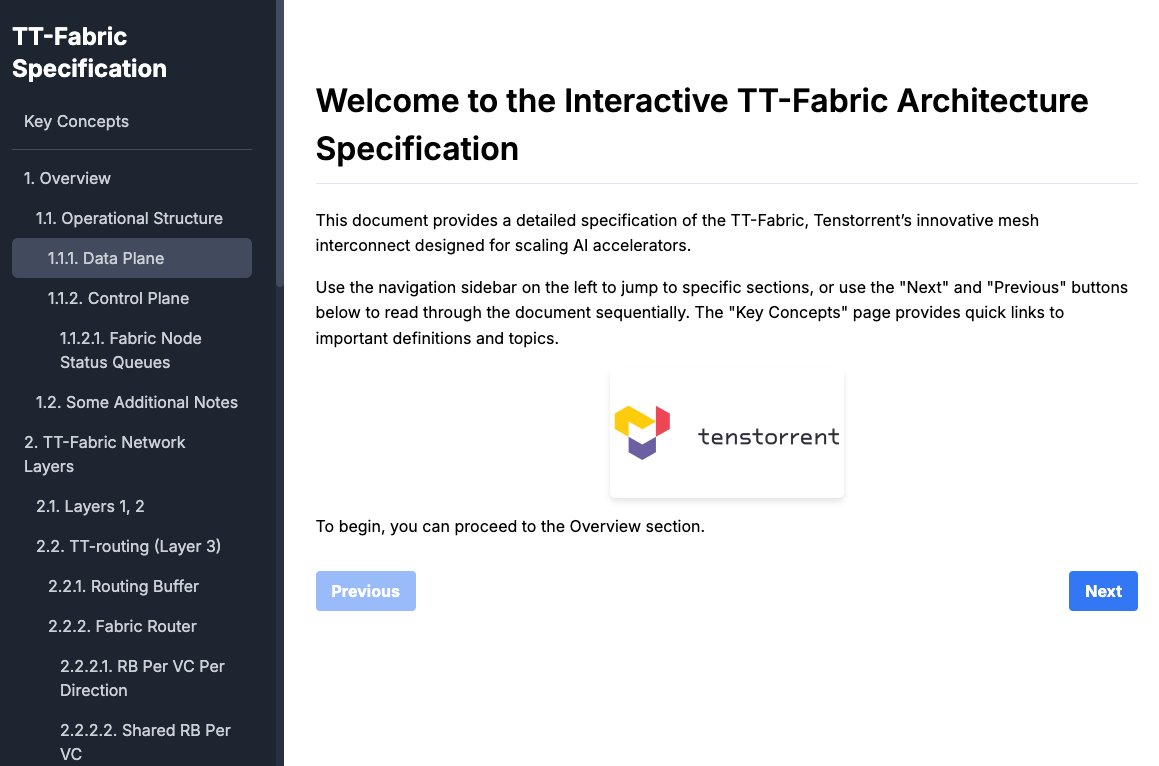Click the sidebar vertical scrollbar

279,143
